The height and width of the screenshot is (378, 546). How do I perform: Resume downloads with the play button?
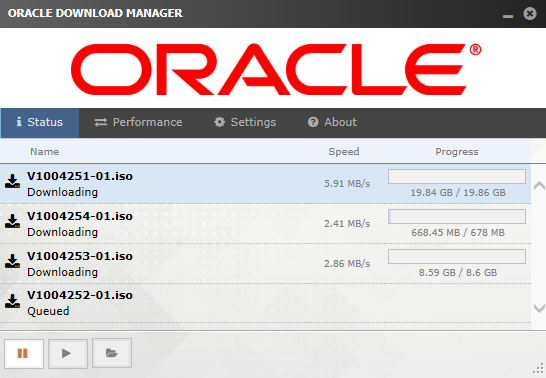tap(68, 353)
